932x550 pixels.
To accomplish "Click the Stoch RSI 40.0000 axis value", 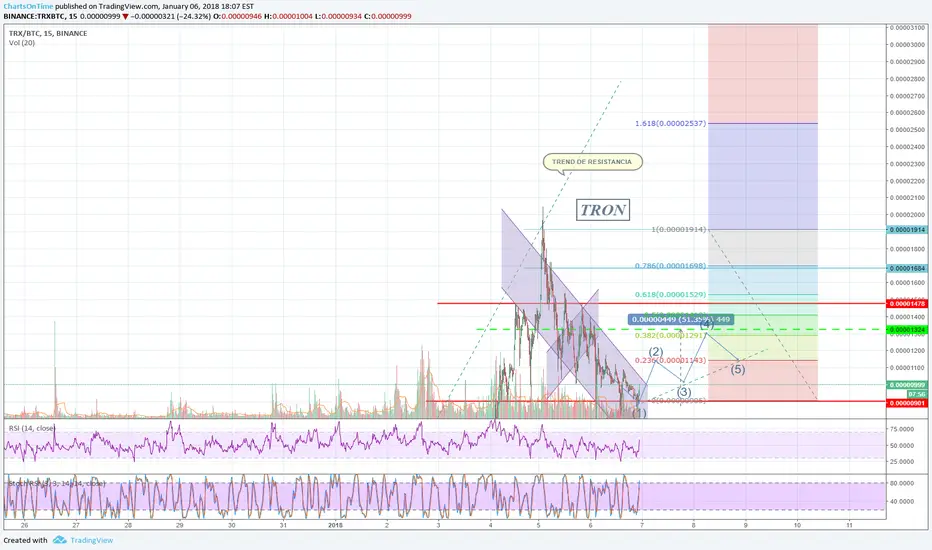I will coord(902,501).
